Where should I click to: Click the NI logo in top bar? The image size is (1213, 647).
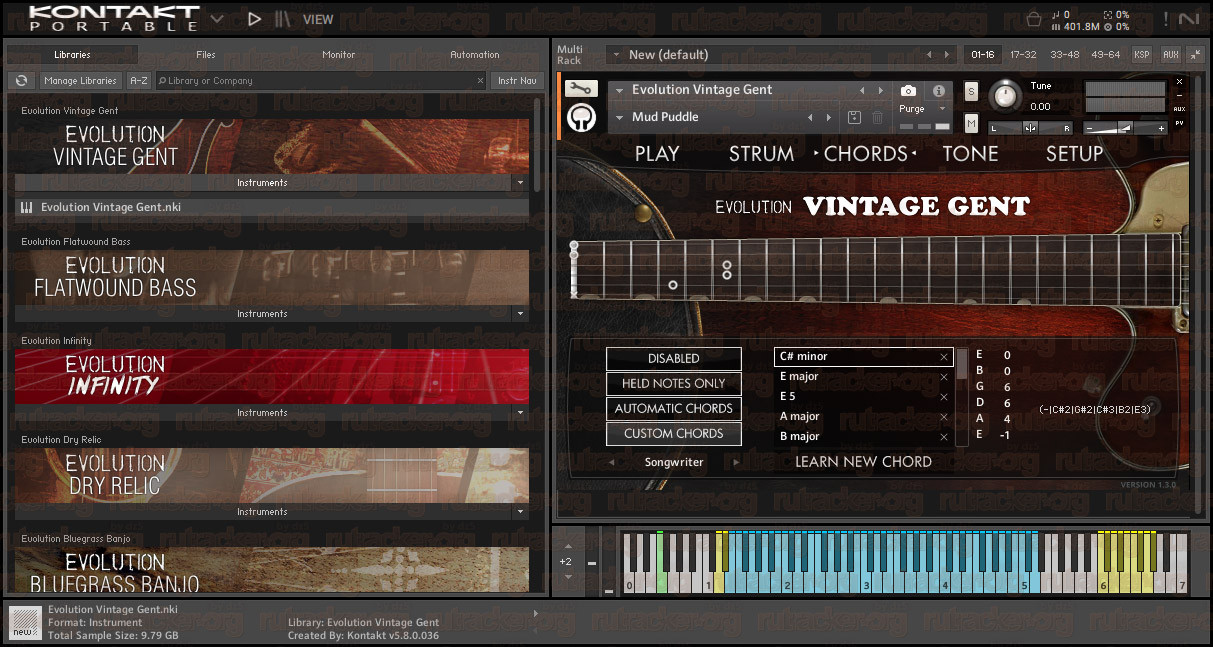point(1189,18)
